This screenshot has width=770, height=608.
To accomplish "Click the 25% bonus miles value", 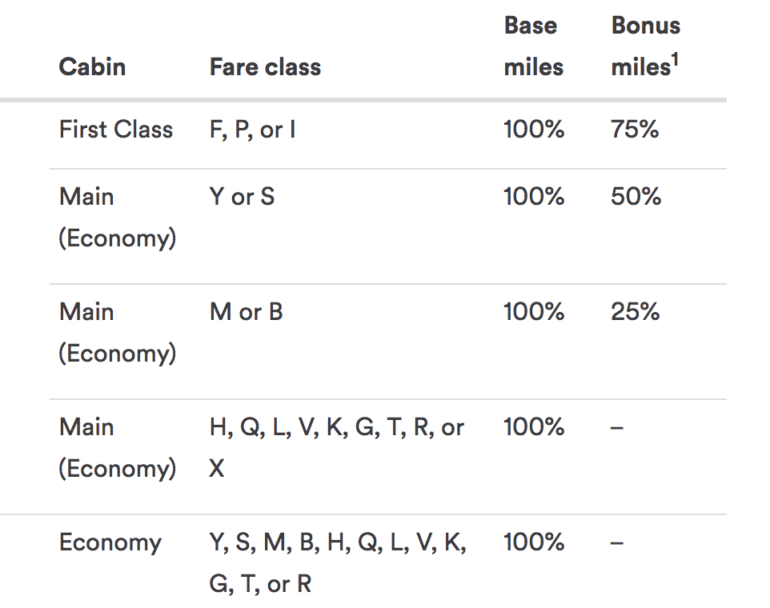I will (636, 312).
